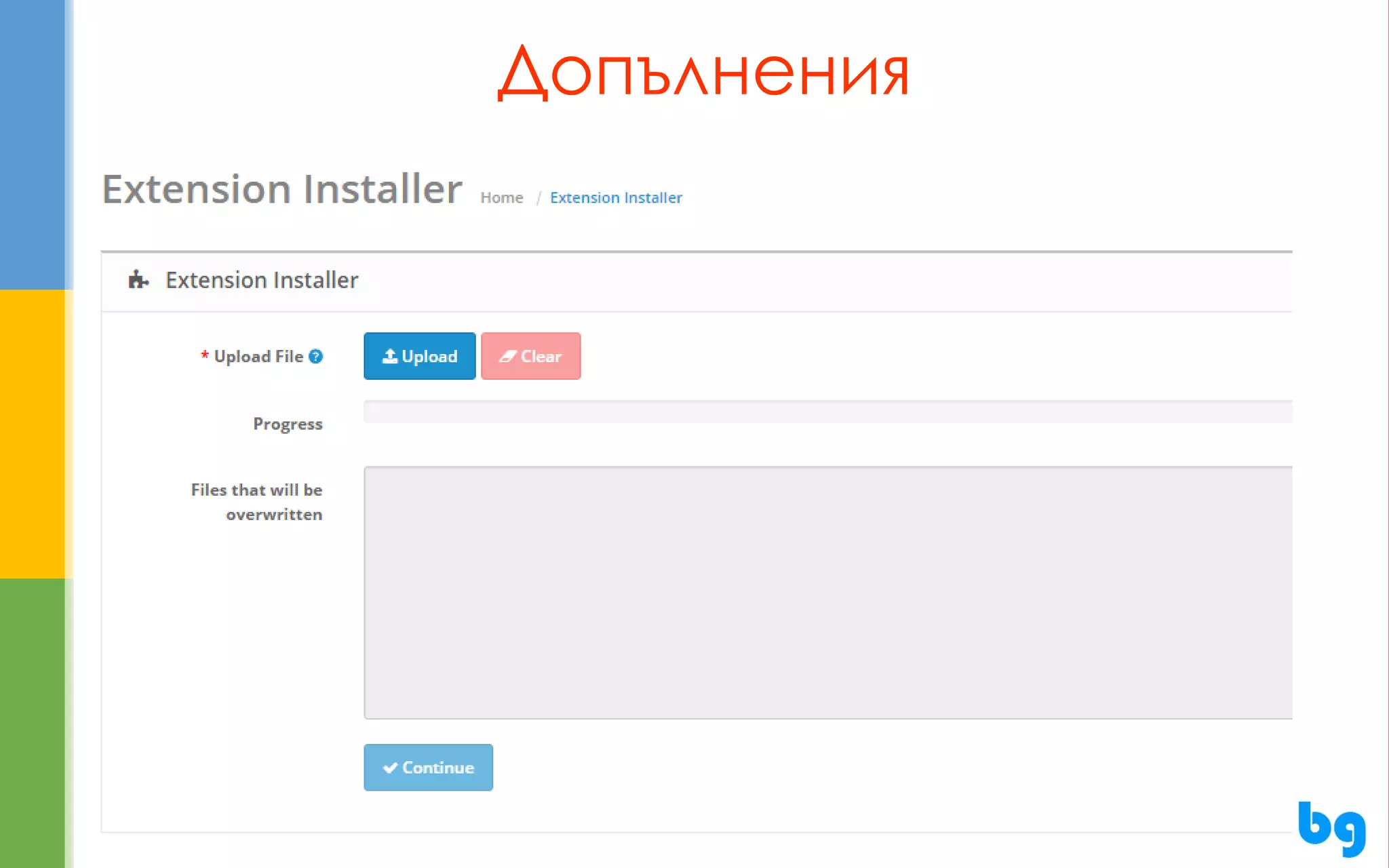Click the puzzle piece icon in panel header
Screen dimensions: 1389x868
138,279
